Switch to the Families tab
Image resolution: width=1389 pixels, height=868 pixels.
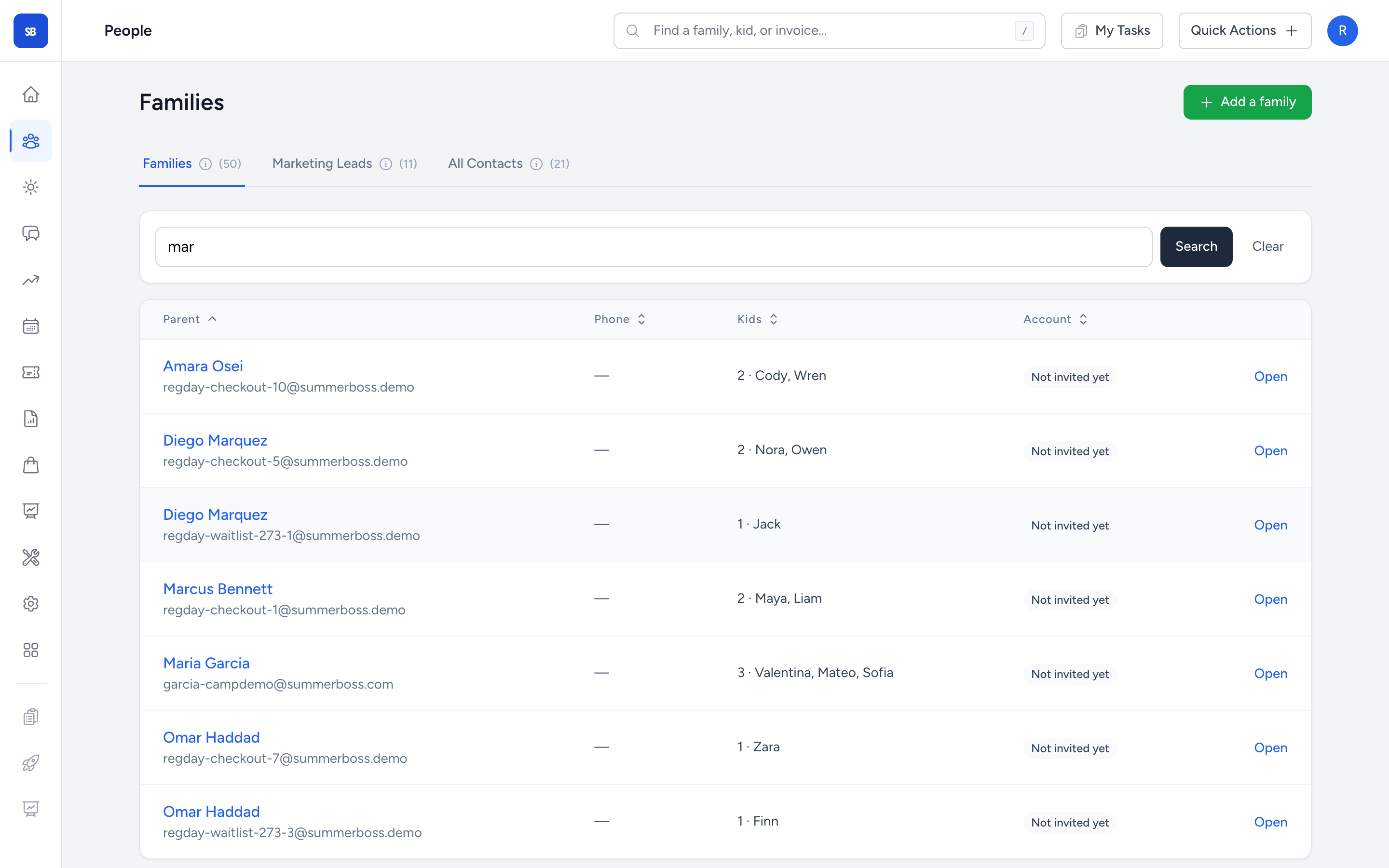191,163
